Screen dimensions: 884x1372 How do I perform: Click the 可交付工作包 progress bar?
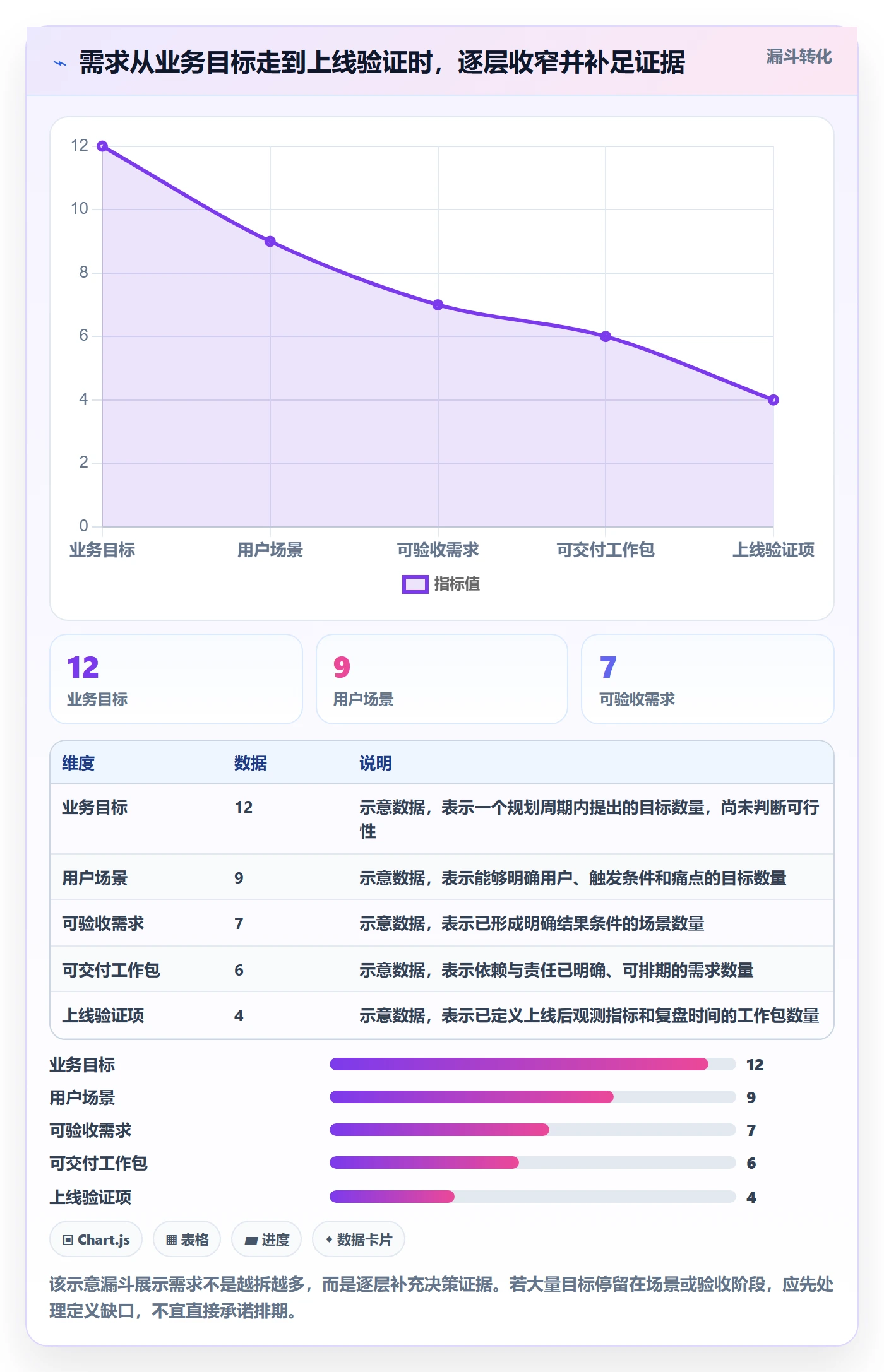pos(532,1163)
